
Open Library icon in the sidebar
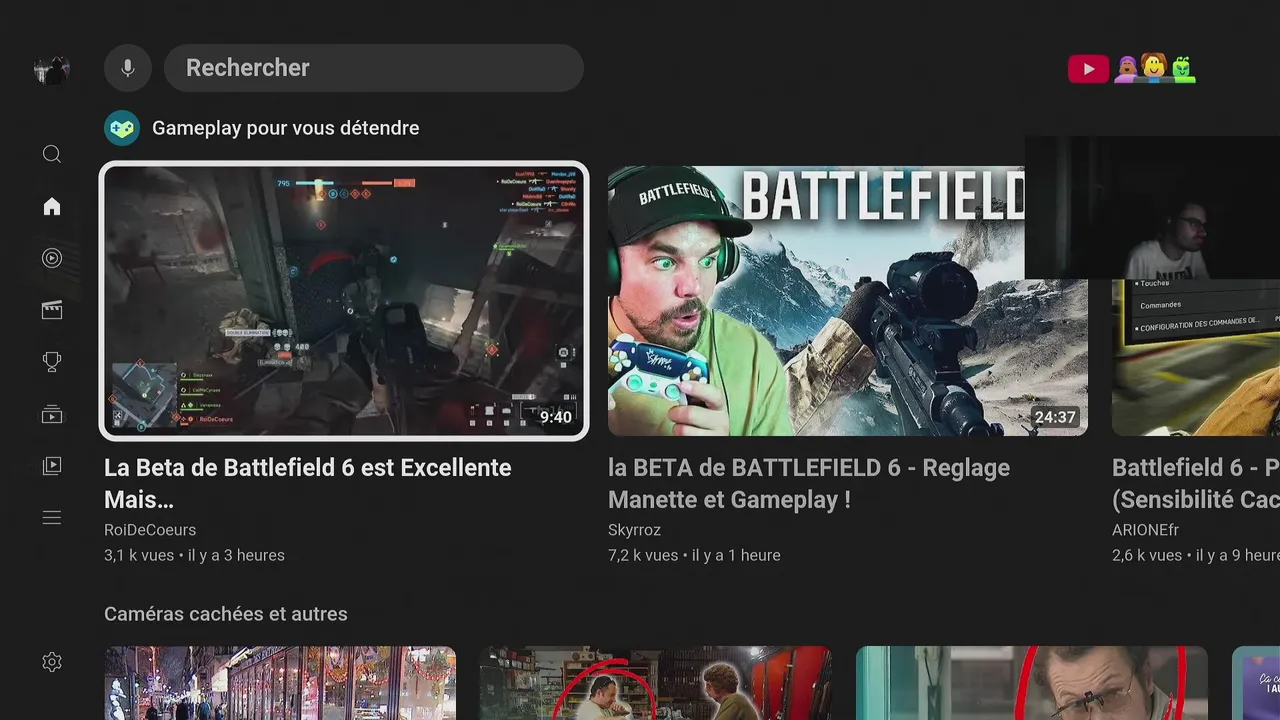coord(52,466)
